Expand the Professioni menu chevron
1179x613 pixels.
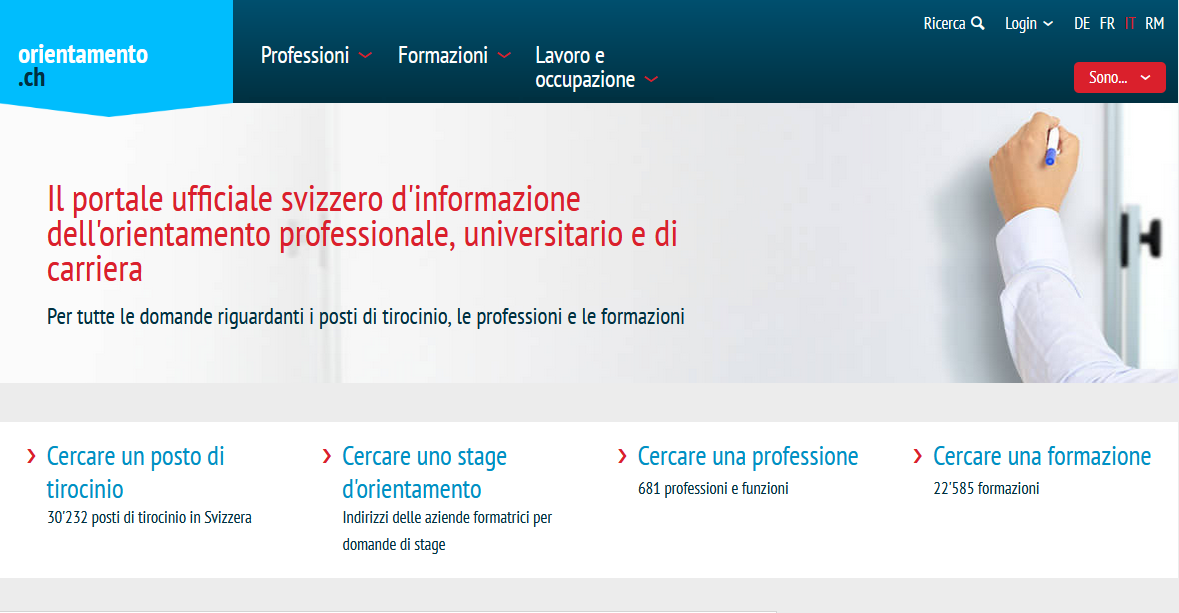365,56
